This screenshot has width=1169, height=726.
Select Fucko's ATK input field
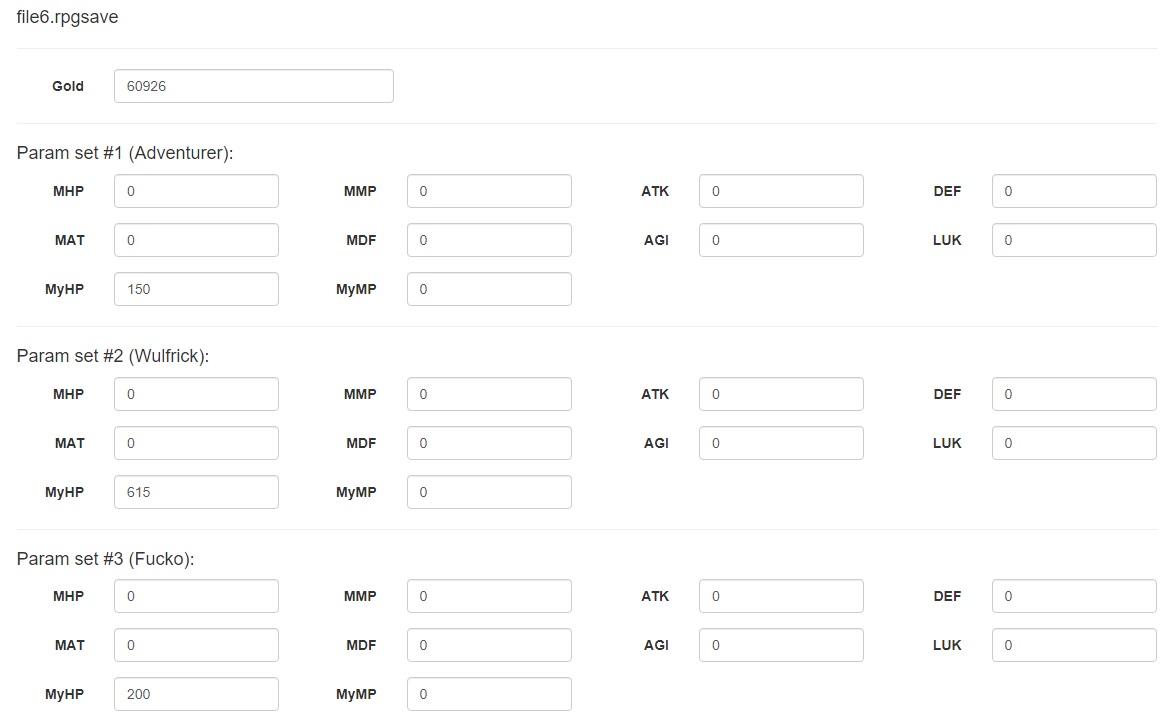point(781,596)
